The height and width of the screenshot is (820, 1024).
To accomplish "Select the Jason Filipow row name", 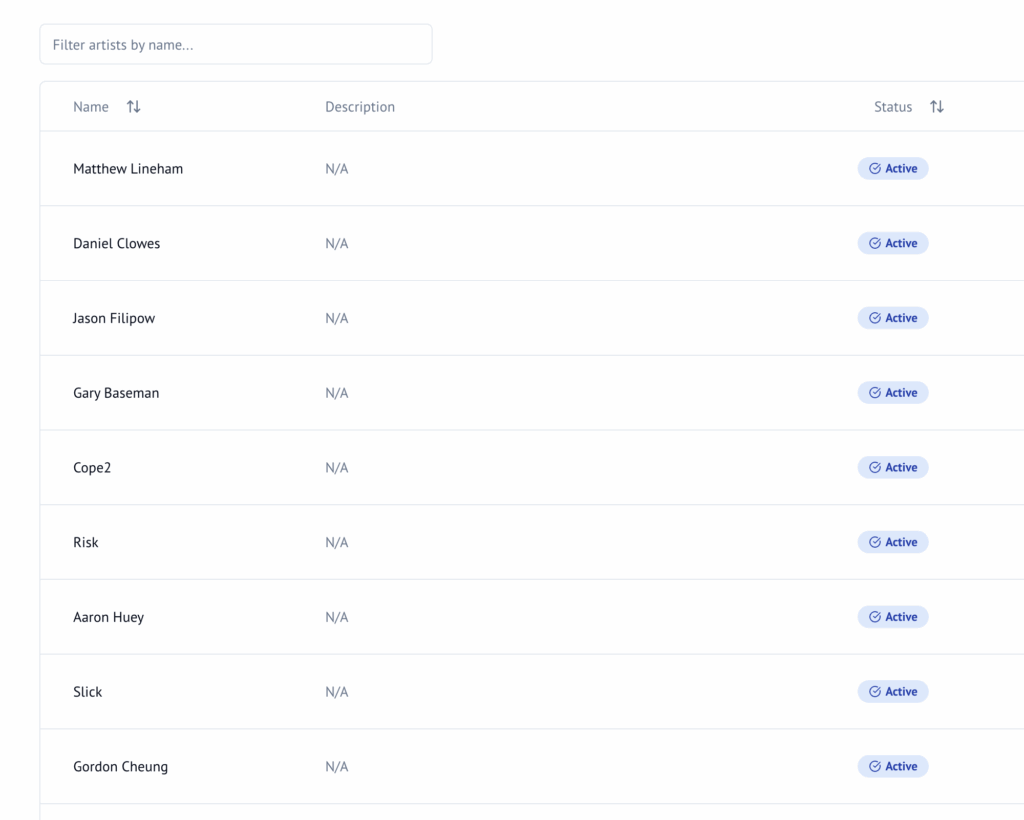I will tap(114, 318).
